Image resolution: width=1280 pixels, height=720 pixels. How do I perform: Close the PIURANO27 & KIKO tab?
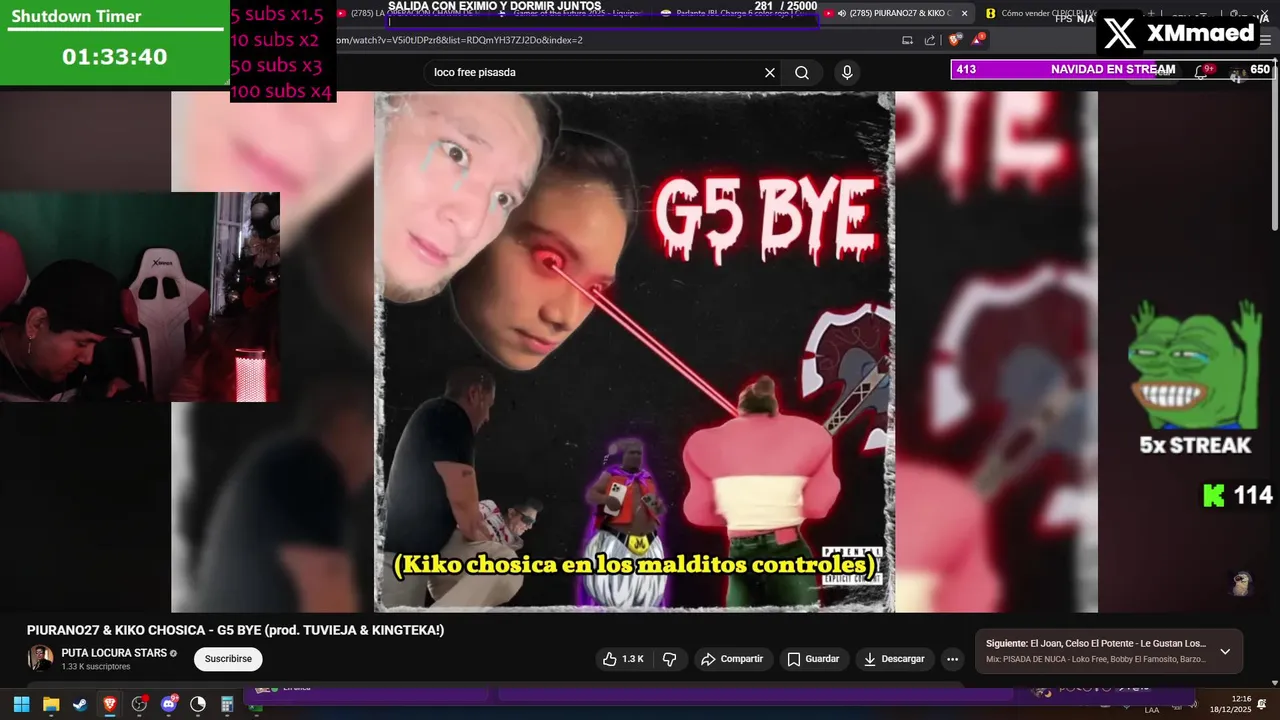pyautogui.click(x=965, y=13)
